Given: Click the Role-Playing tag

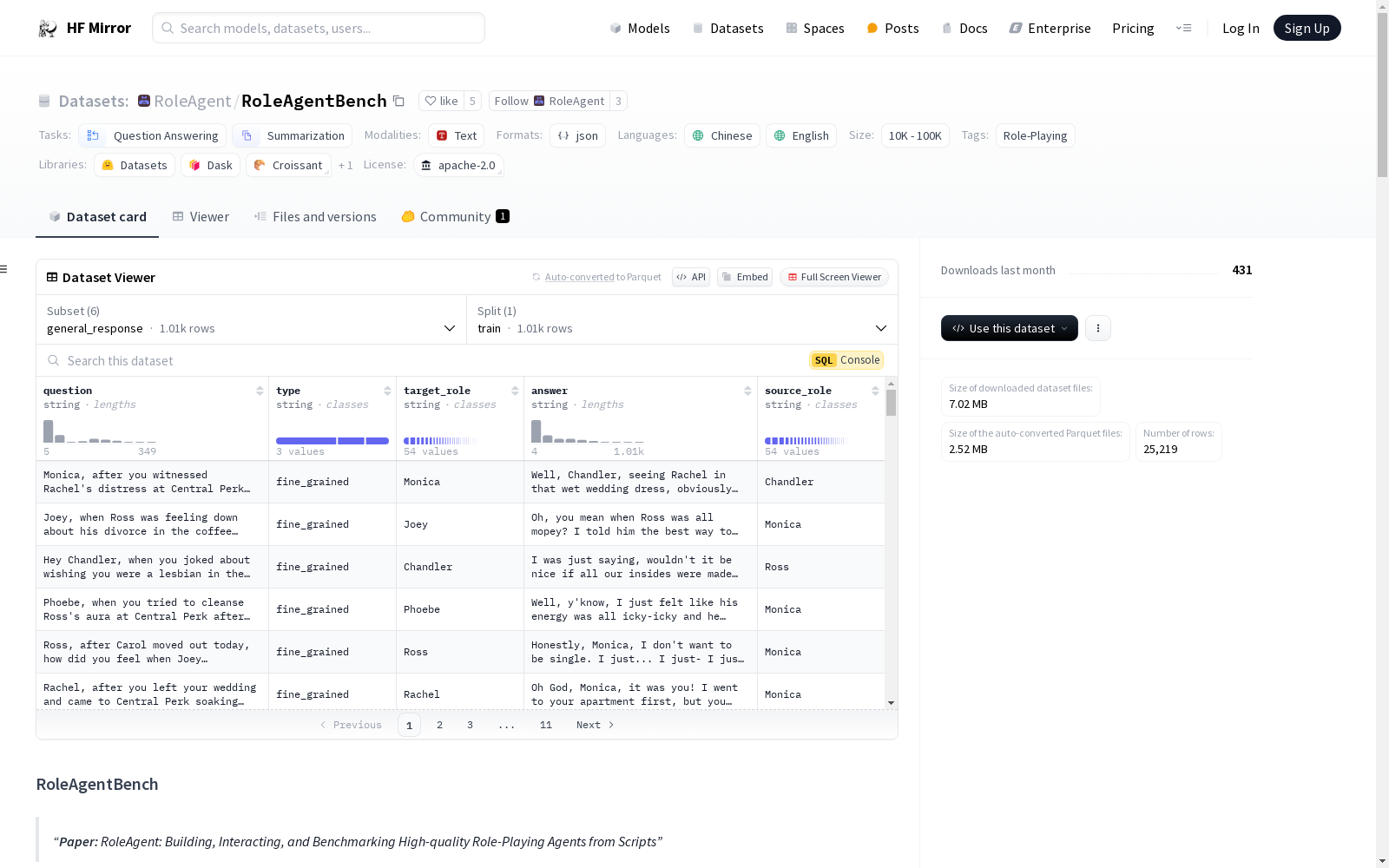Looking at the screenshot, I should pos(1035,135).
